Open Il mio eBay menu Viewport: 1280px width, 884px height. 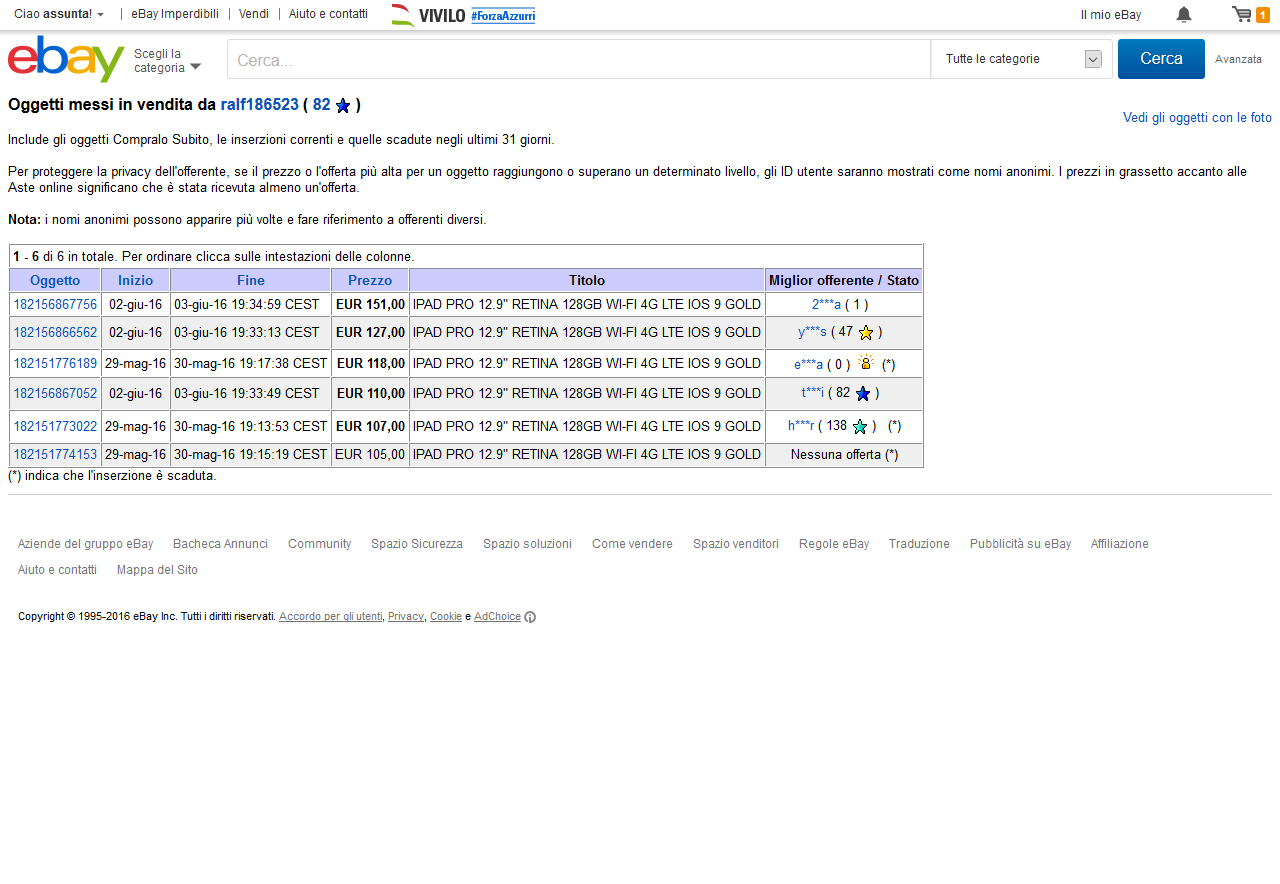1111,15
